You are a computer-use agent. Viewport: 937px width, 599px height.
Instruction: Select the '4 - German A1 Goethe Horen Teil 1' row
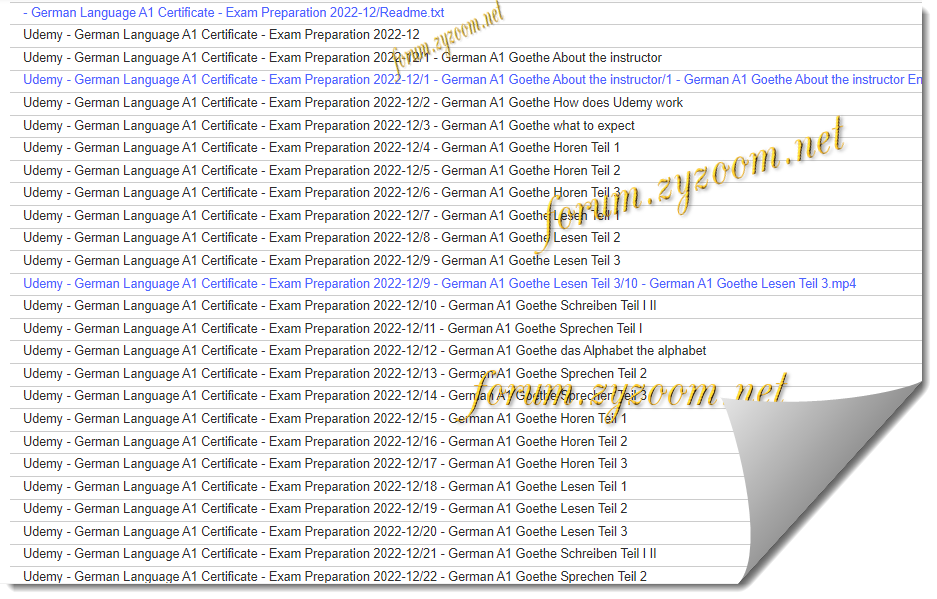(x=321, y=148)
